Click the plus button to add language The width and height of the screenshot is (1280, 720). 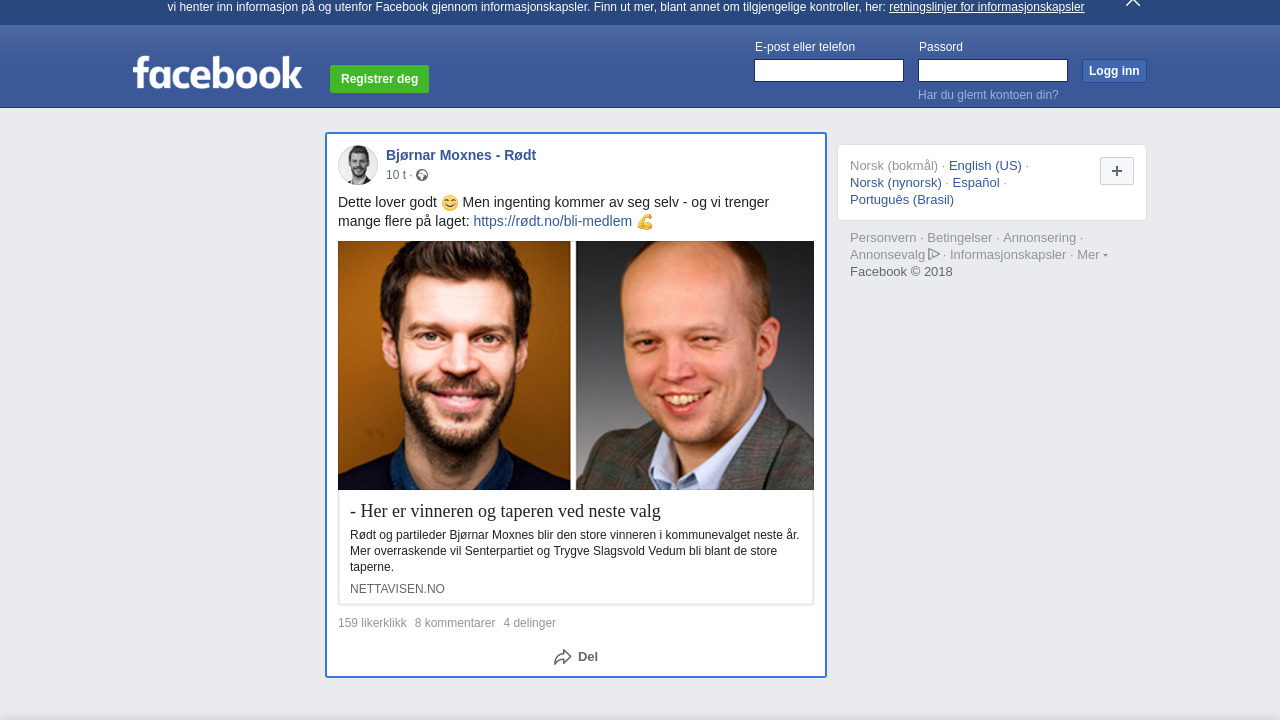[1117, 171]
